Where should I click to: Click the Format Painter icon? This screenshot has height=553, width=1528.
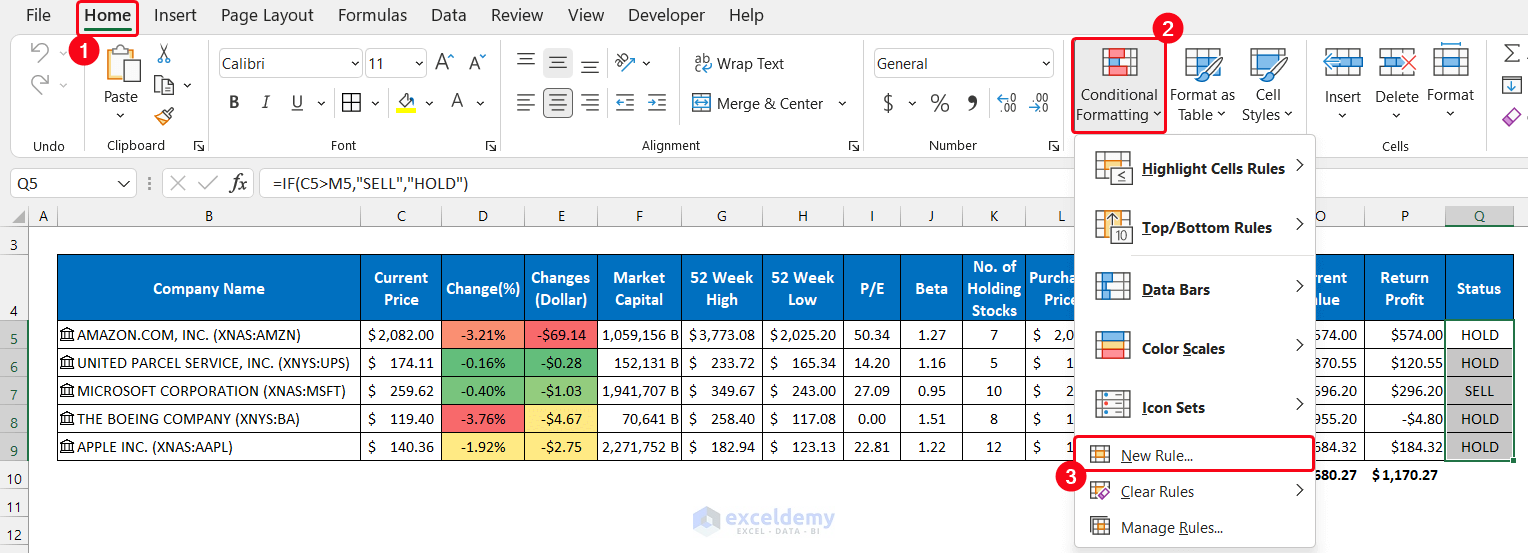164,117
